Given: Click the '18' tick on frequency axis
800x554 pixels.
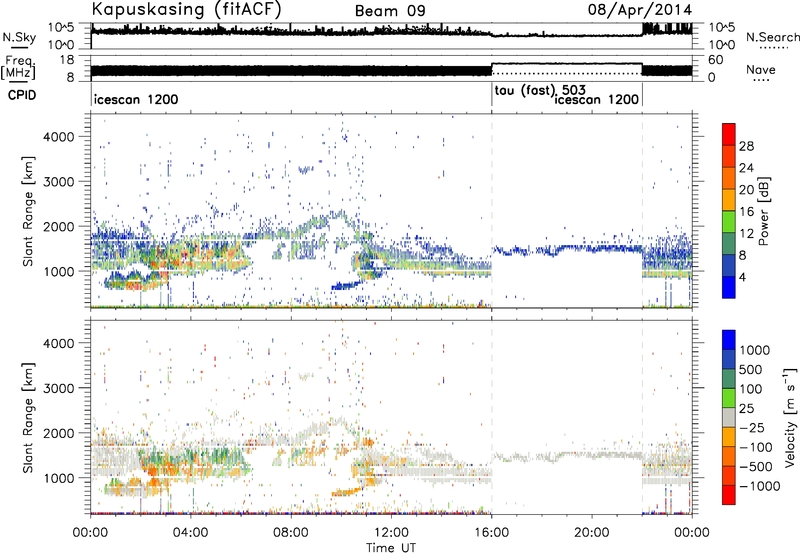Looking at the screenshot, I should point(66,60).
